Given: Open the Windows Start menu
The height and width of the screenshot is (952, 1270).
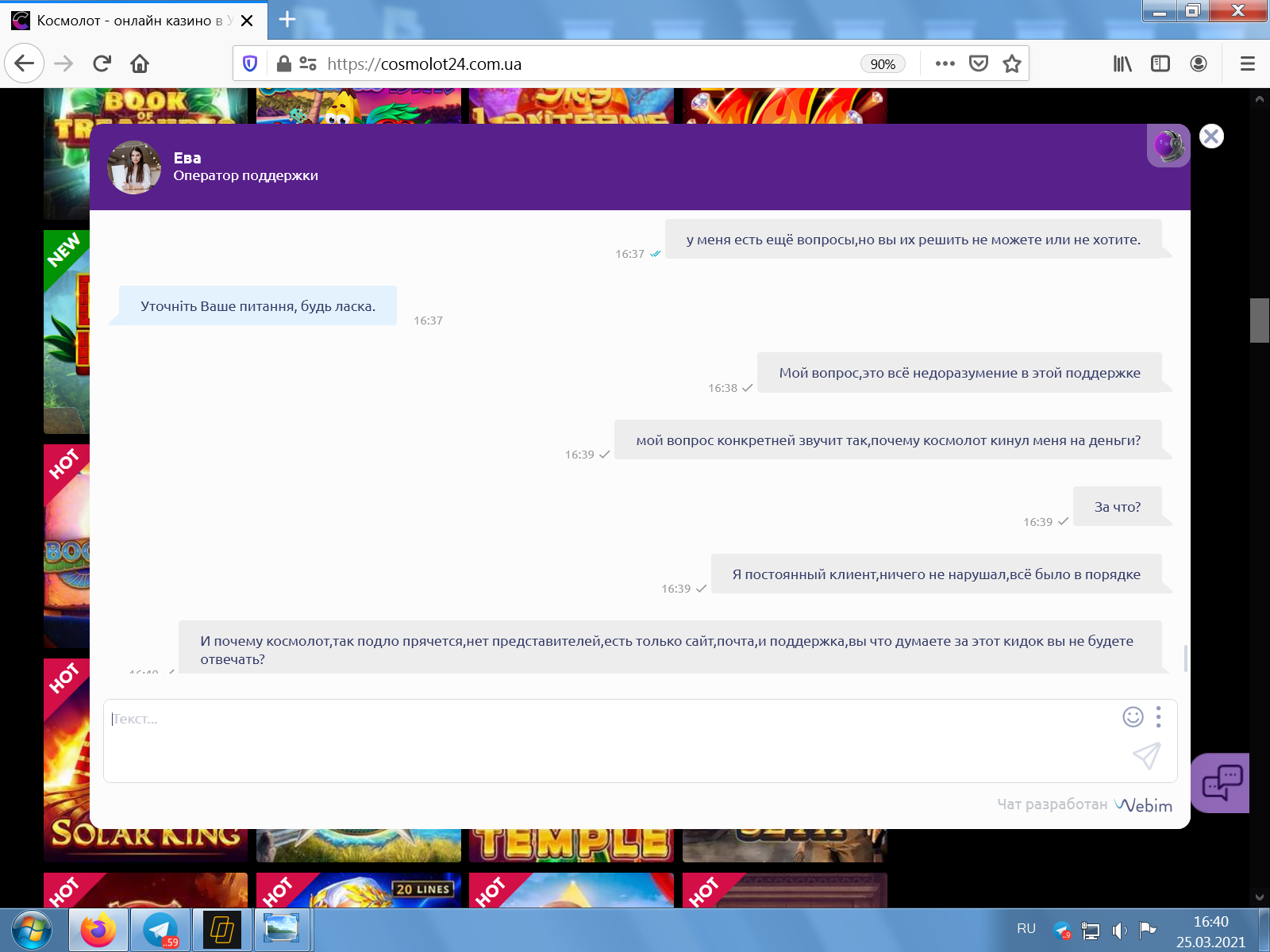Looking at the screenshot, I should click(x=32, y=930).
